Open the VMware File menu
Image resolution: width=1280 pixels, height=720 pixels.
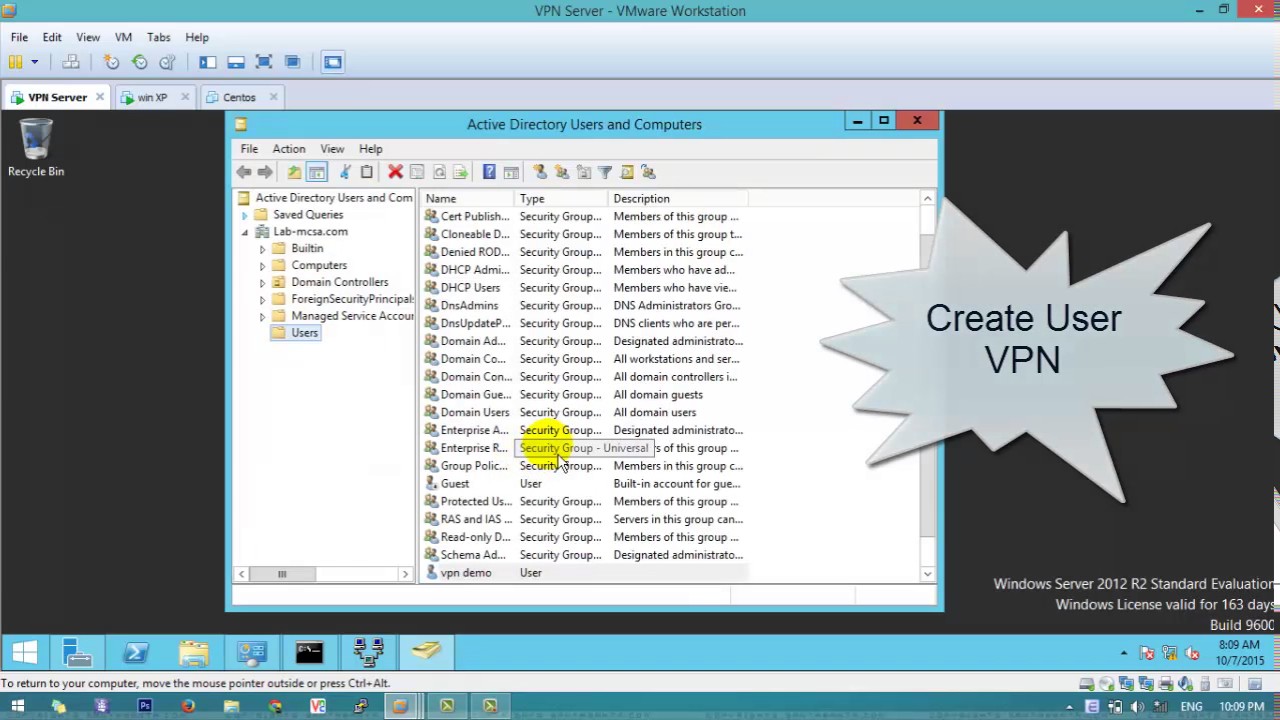pos(19,37)
